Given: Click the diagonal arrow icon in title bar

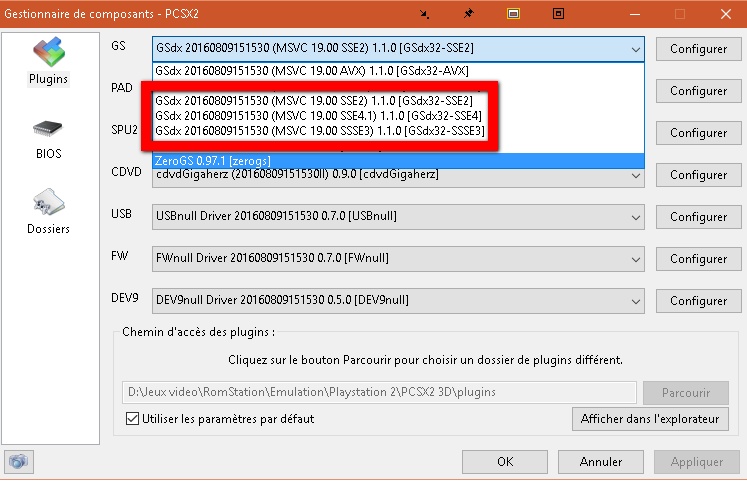Looking at the screenshot, I should pos(424,14).
